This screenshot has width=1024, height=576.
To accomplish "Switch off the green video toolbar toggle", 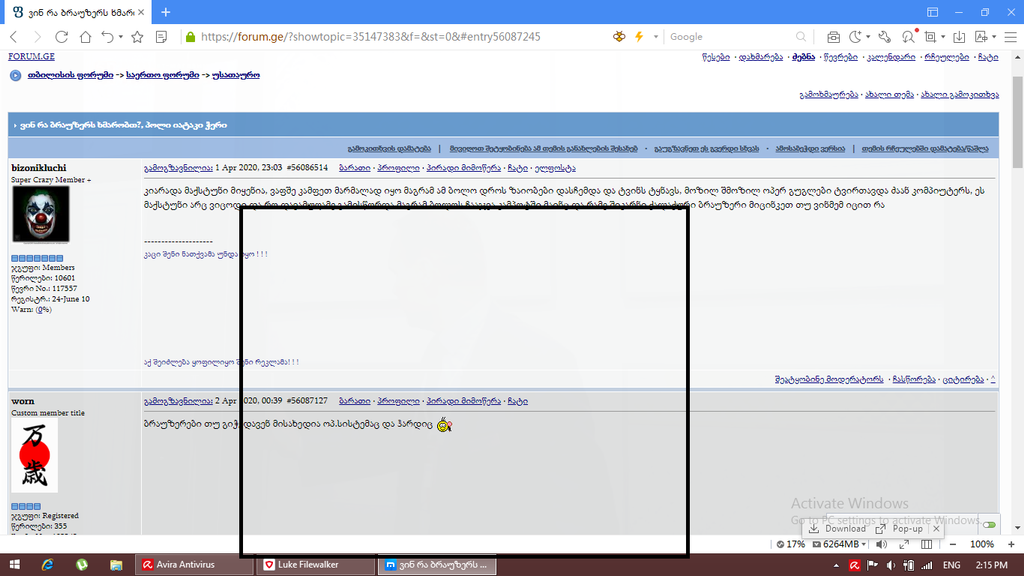I will click(x=989, y=525).
